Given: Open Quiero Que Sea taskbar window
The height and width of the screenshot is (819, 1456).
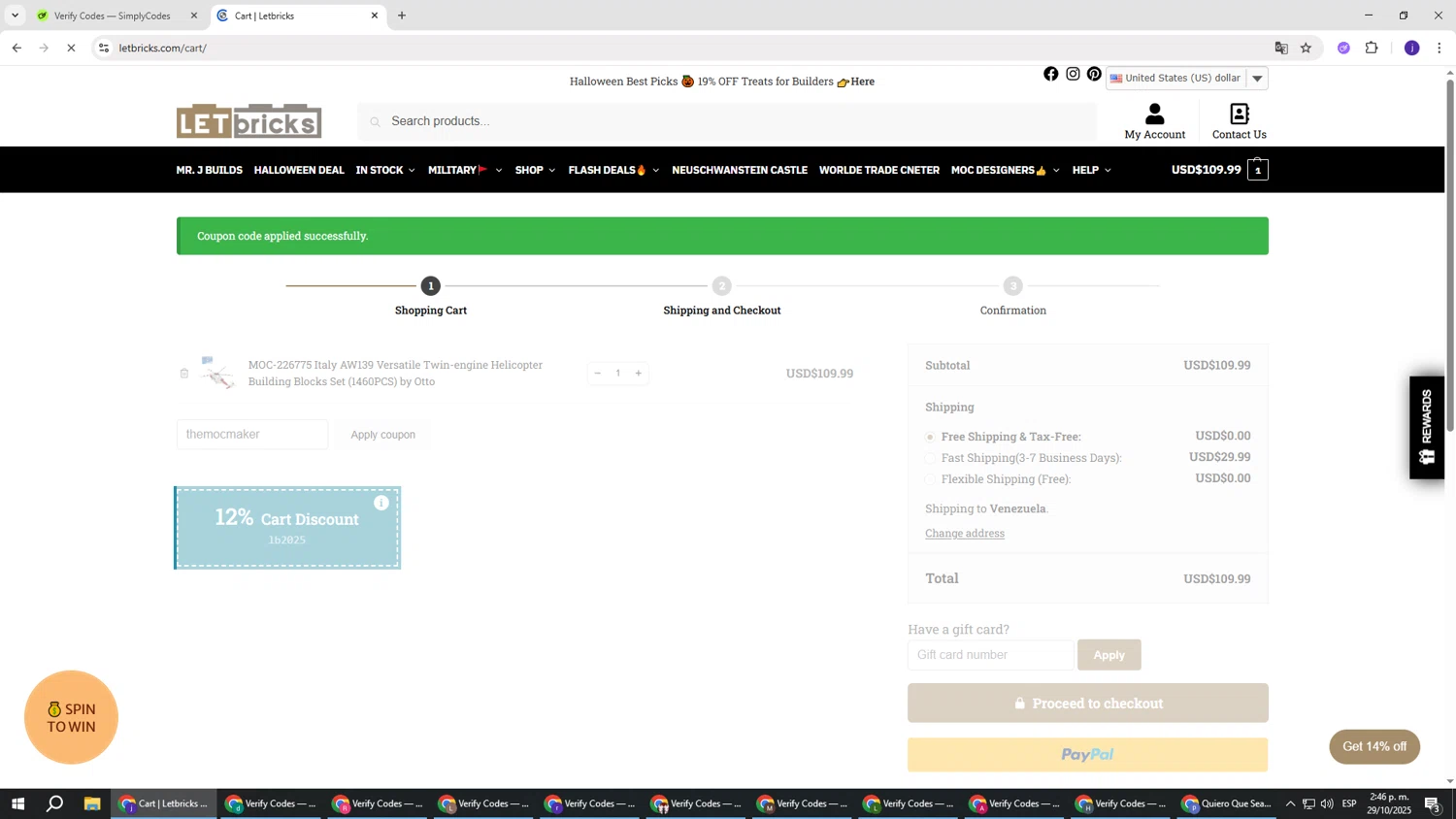Looking at the screenshot, I should coord(1226,803).
